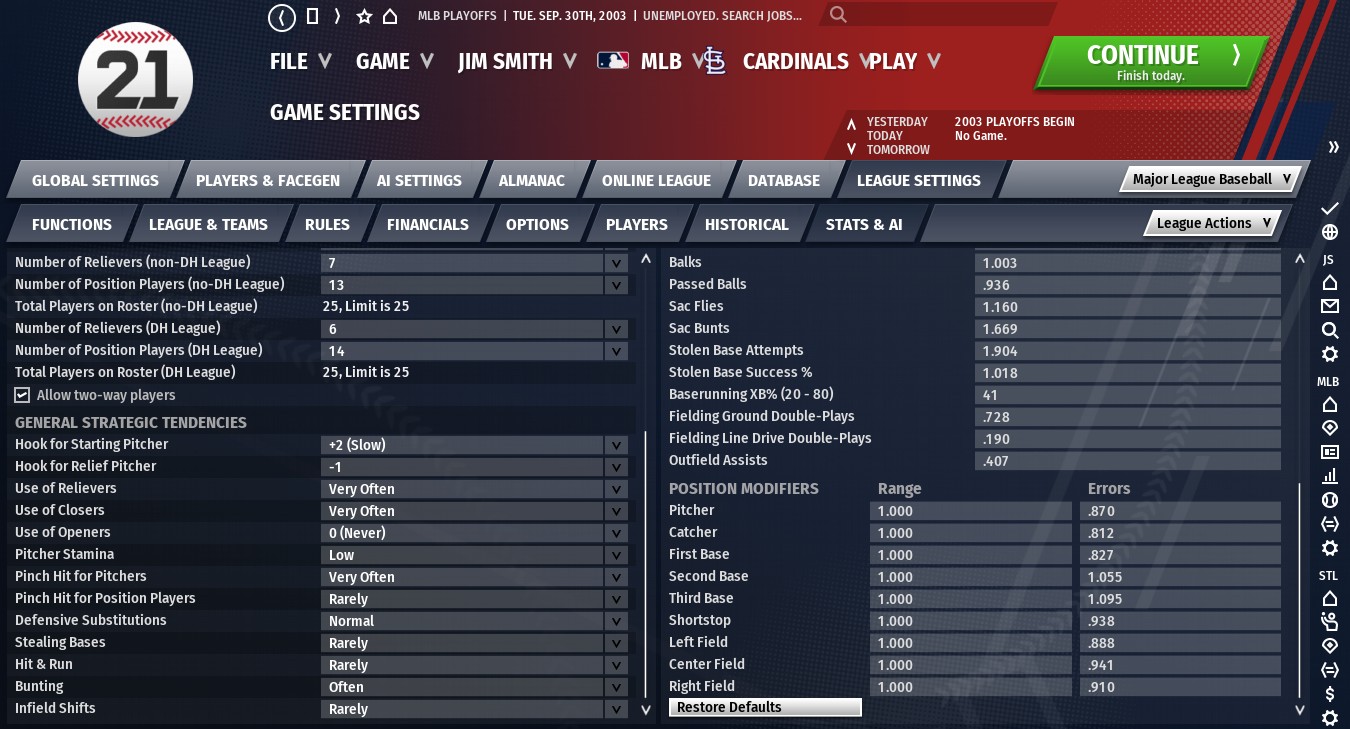Open the League Actions dropdown
The image size is (1350, 729).
coord(1213,223)
